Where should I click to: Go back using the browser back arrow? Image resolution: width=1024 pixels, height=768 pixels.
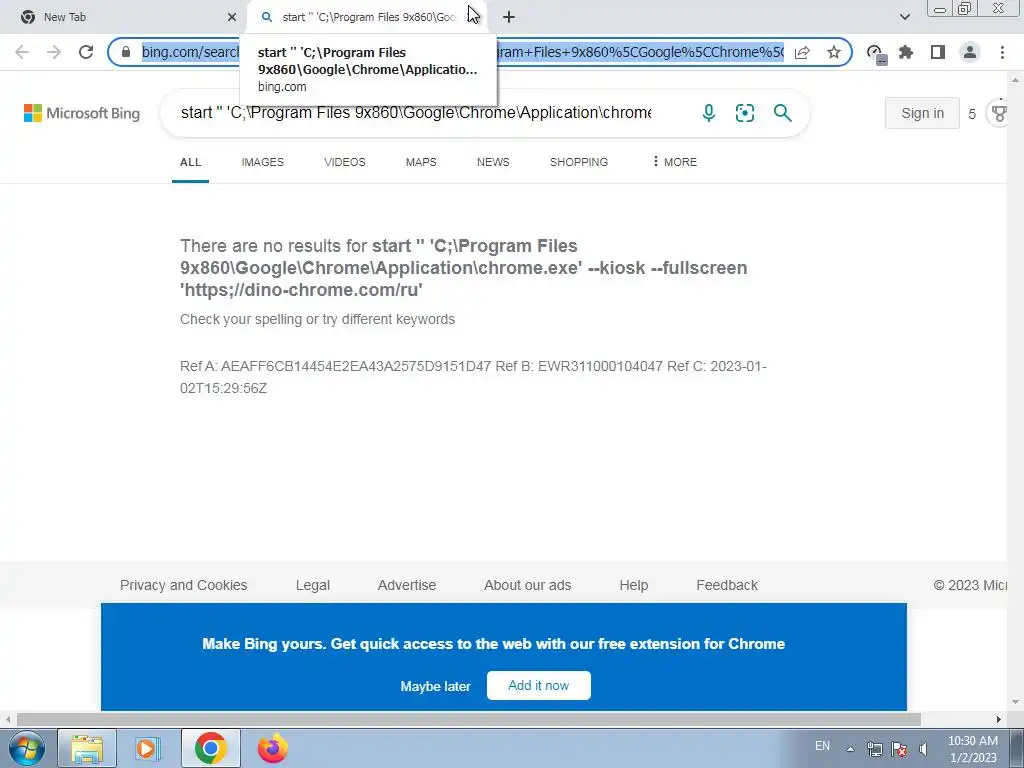coord(22,52)
